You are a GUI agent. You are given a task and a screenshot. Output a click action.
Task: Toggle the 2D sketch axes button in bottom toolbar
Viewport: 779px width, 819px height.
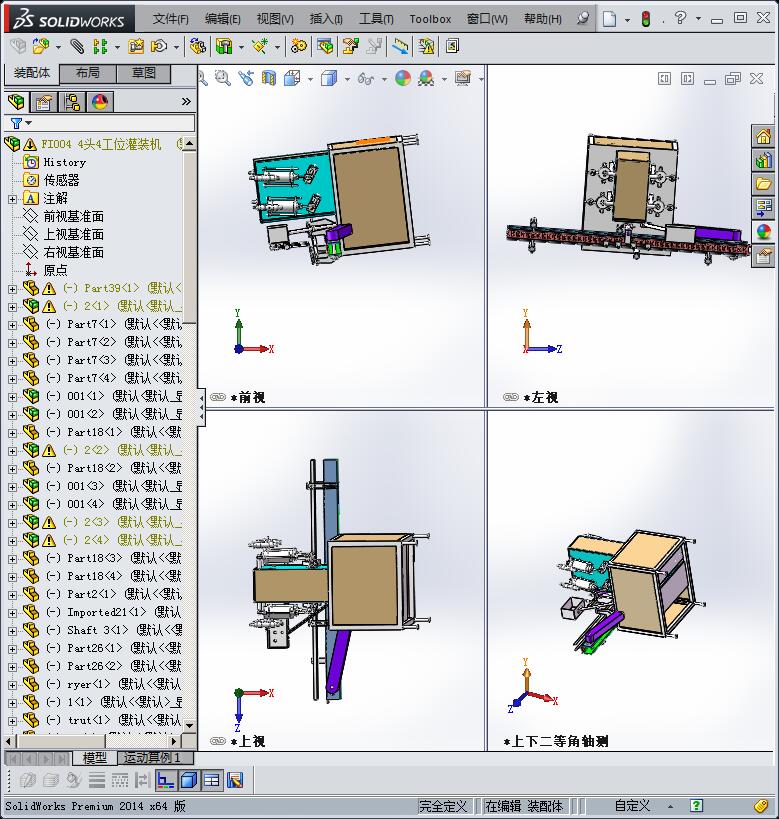pos(166,780)
